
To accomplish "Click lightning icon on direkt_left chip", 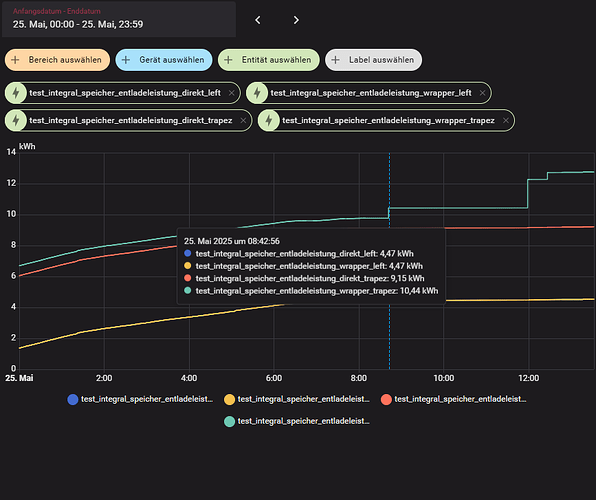I will coord(16,93).
